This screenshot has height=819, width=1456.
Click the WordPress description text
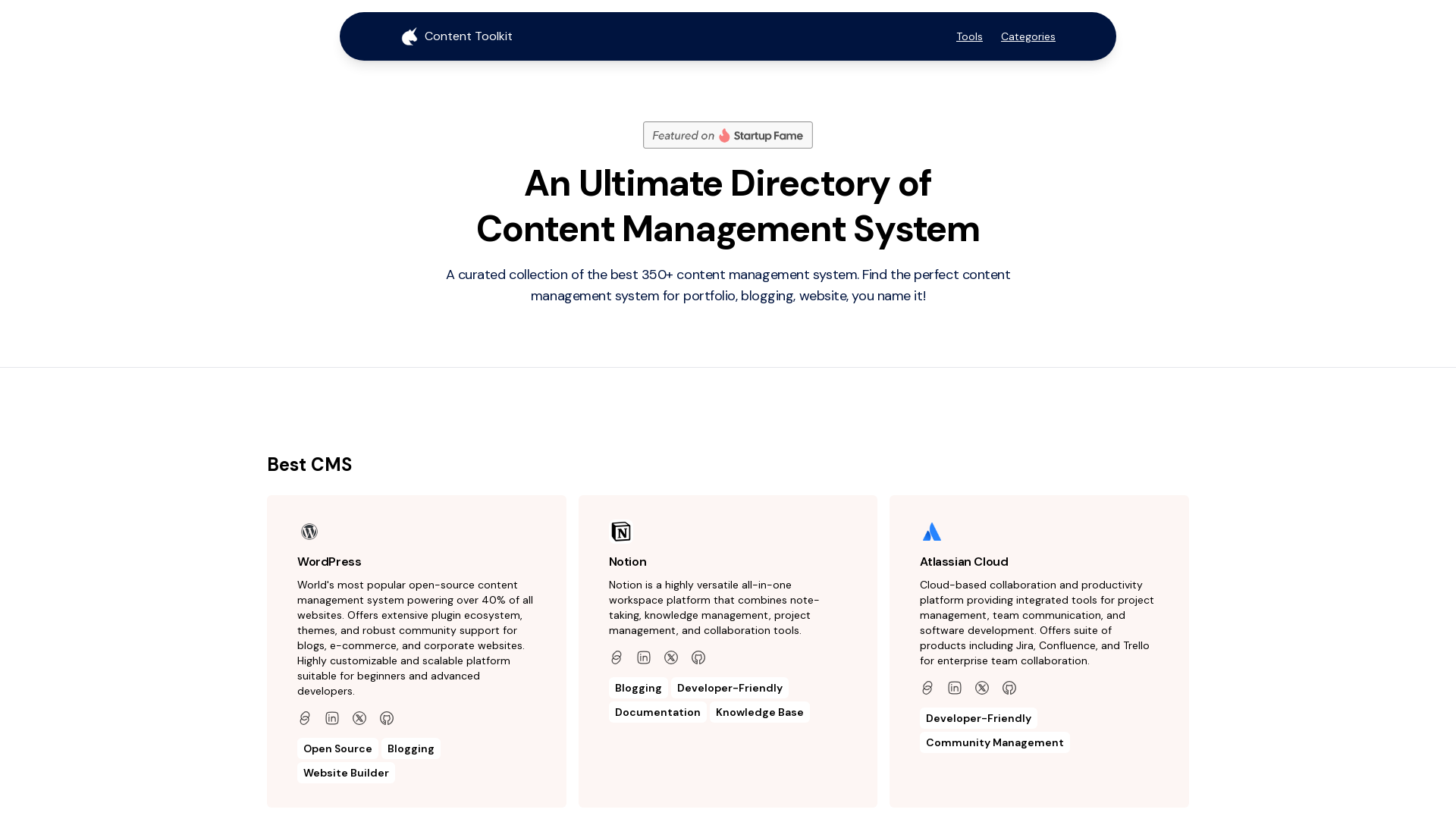coord(416,638)
